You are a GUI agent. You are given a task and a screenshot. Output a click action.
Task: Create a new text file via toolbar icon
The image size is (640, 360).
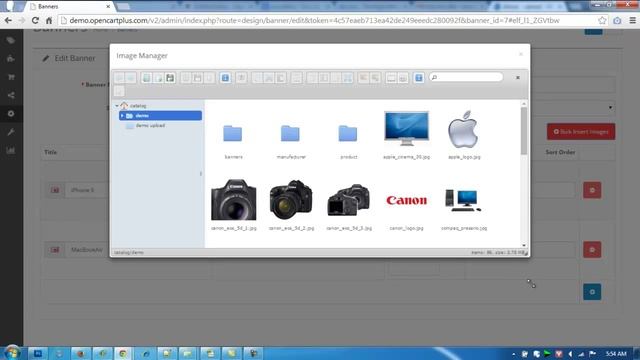pyautogui.click(x=158, y=78)
